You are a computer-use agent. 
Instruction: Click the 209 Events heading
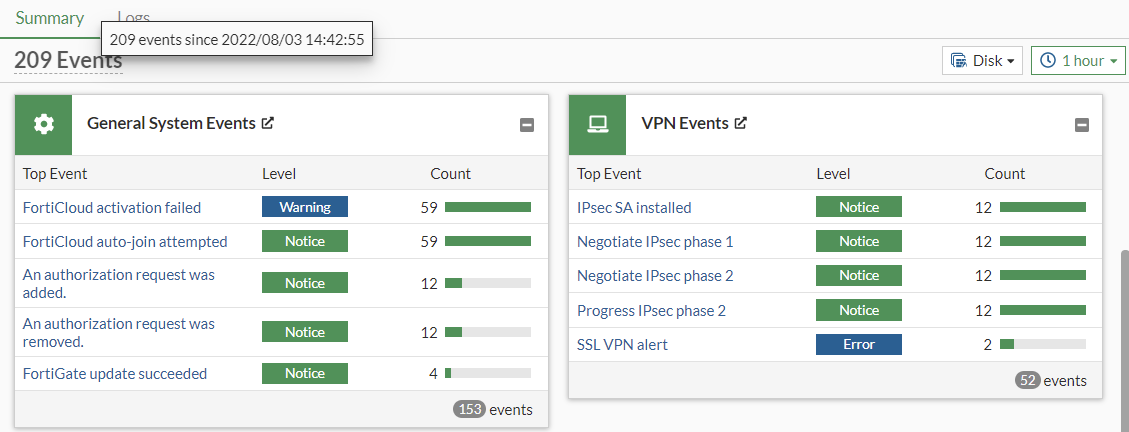click(x=68, y=60)
